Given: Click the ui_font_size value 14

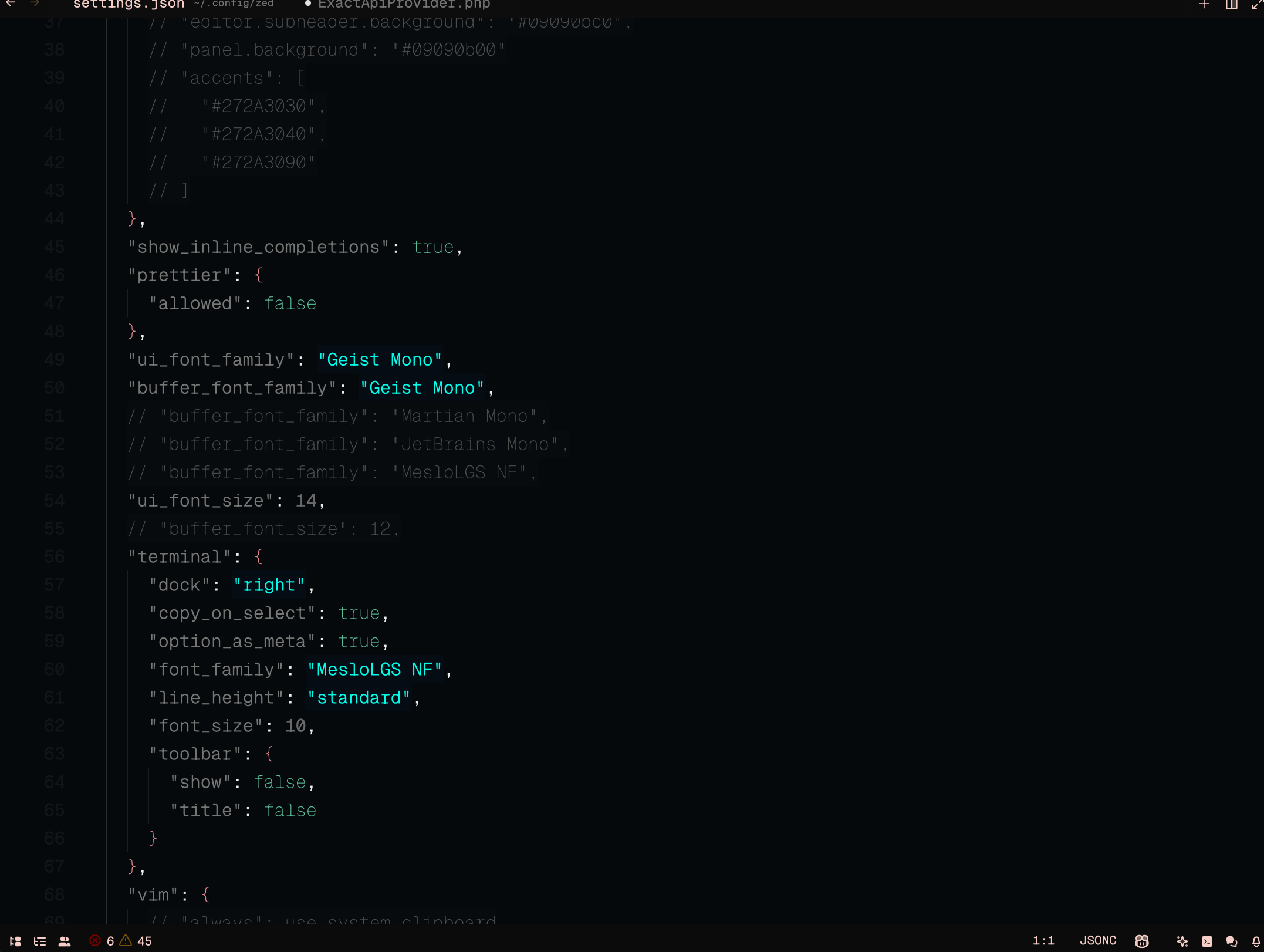Looking at the screenshot, I should (306, 501).
